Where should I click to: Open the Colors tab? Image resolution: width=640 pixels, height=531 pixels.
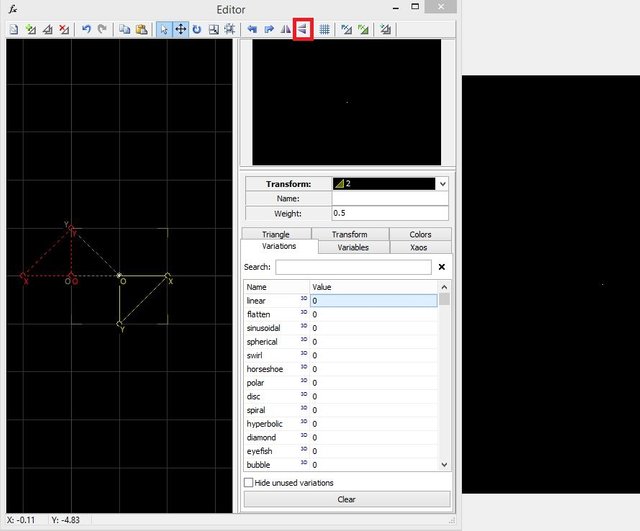(x=420, y=234)
